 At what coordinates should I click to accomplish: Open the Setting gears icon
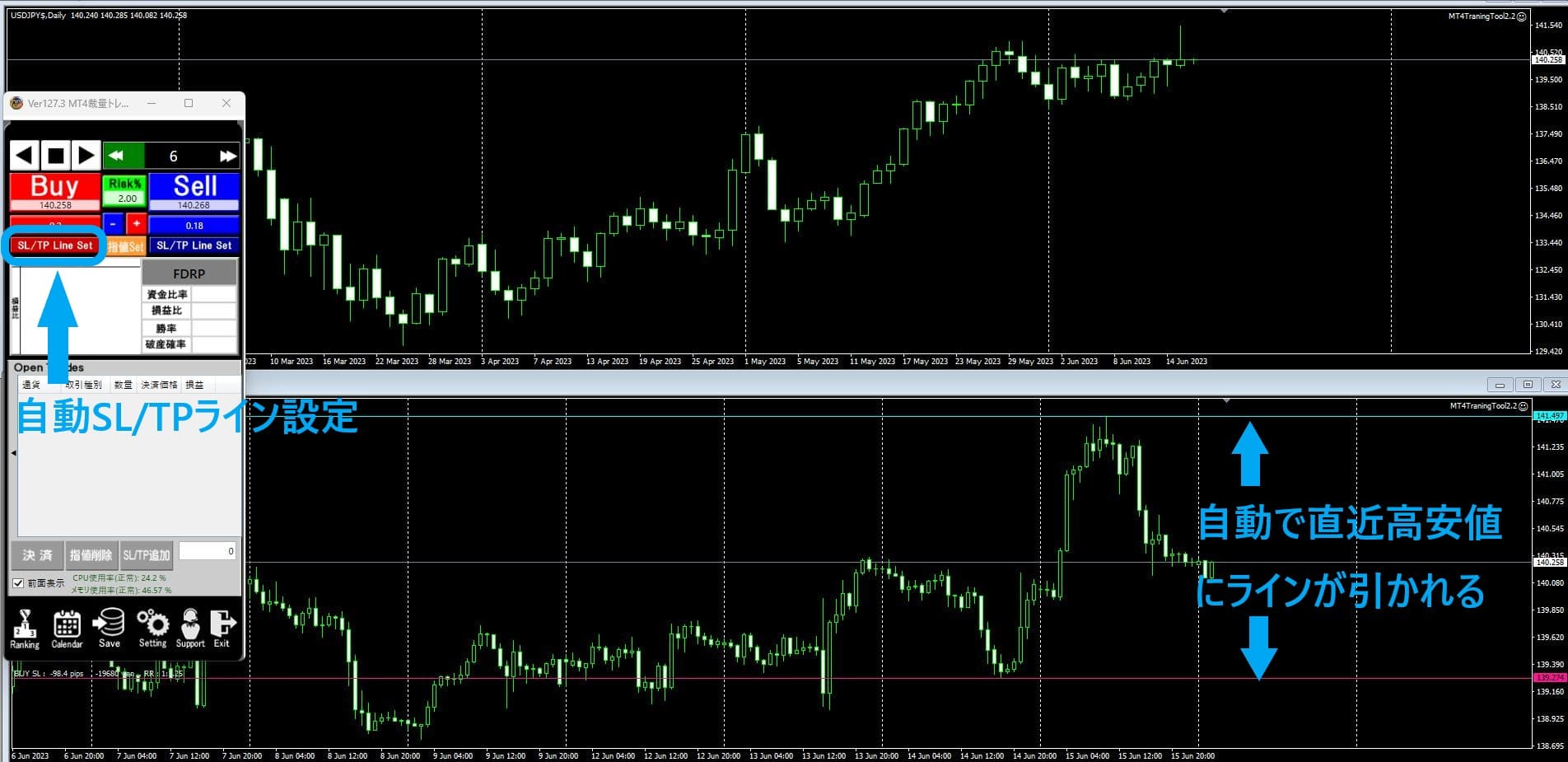(x=152, y=629)
